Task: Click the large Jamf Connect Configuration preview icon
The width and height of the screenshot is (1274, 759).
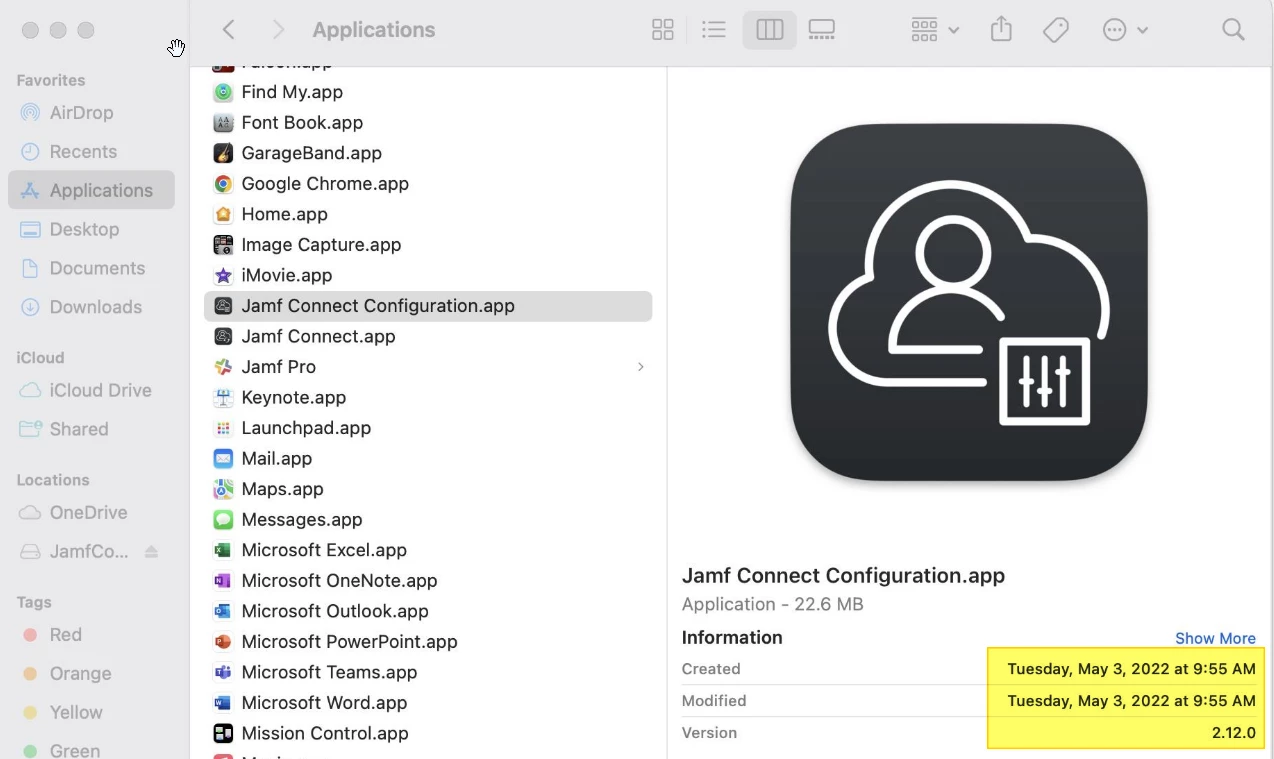Action: 969,302
